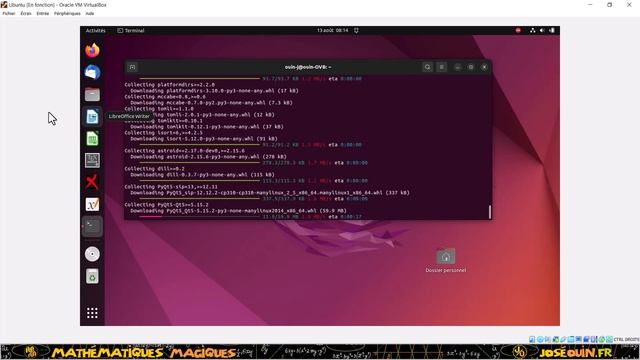Screen dimensions: 640x360
Task: Open the VirtualBox Aide menu
Action: pos(90,13)
